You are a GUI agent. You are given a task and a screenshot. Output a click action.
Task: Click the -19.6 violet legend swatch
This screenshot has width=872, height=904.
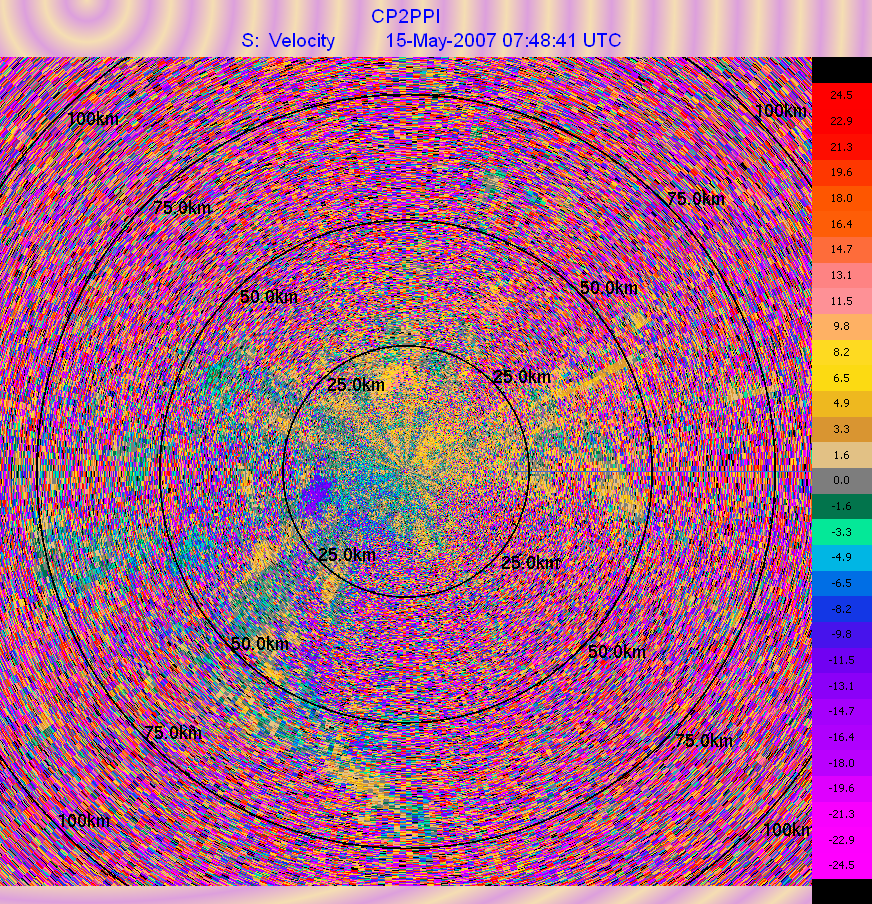coord(841,788)
